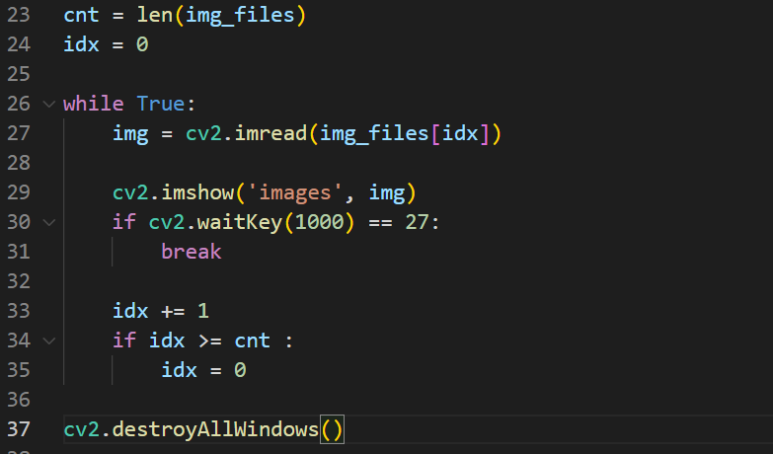Click 'idx = 0' on line 24
Viewport: 773px width, 454px height.
tap(106, 44)
